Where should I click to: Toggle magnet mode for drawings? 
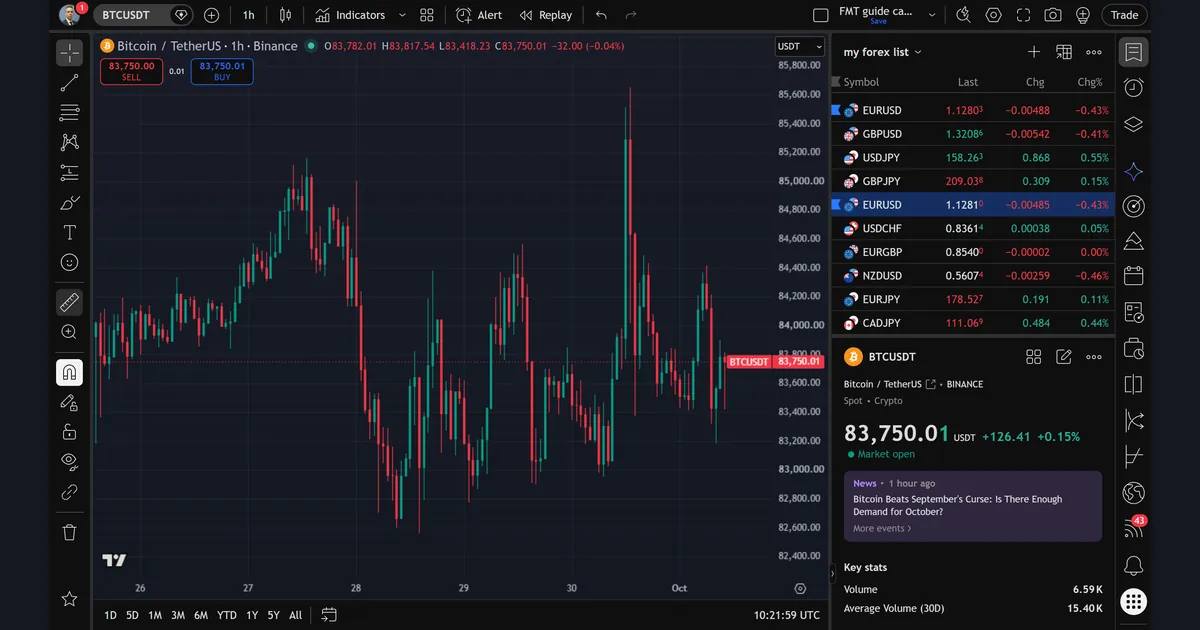point(69,373)
